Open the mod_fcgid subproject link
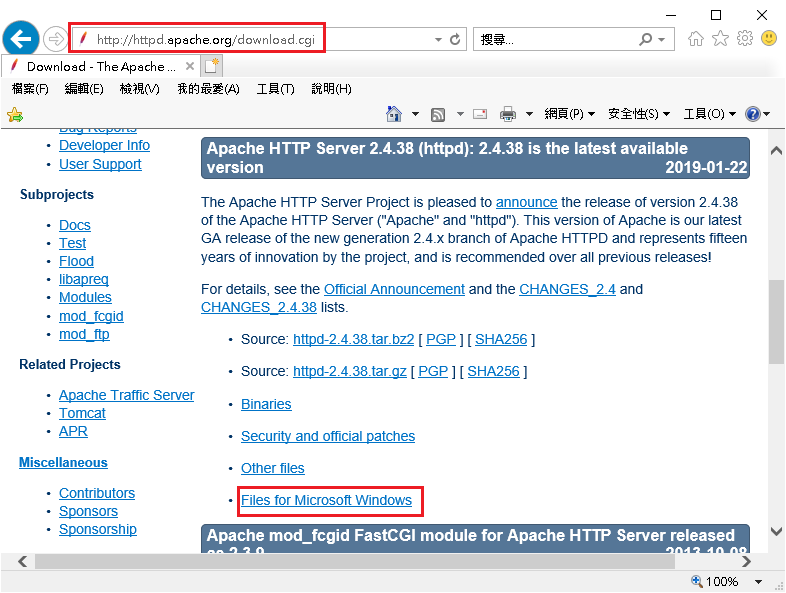The width and height of the screenshot is (786, 593). 91,316
